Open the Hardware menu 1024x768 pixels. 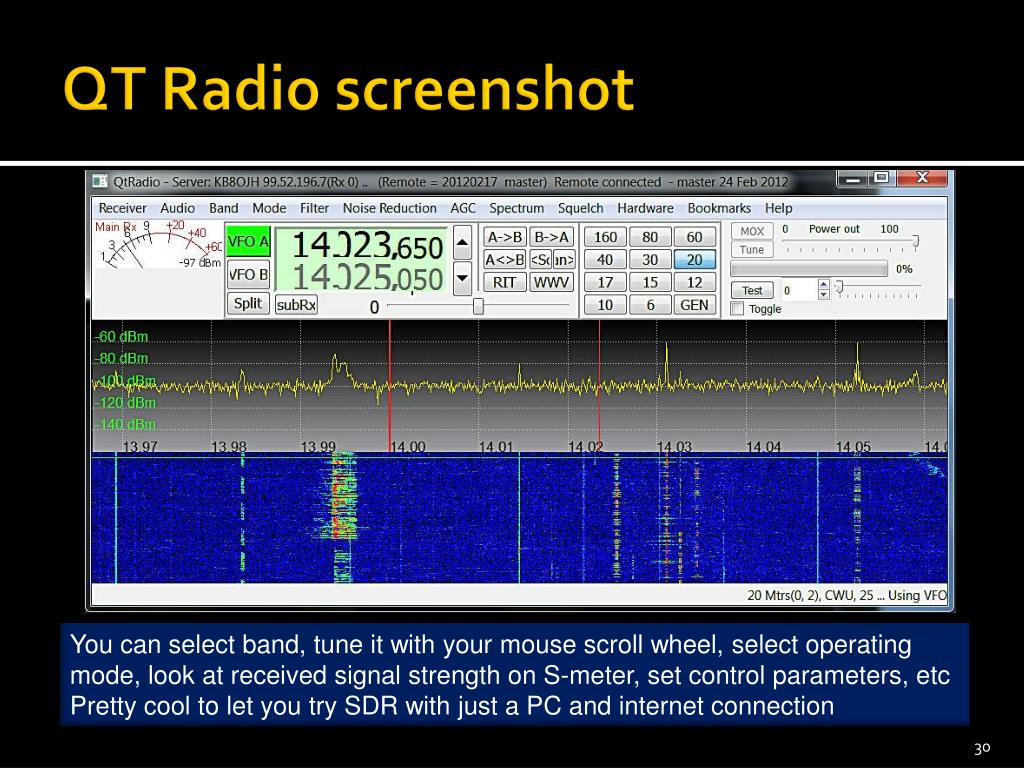point(645,208)
